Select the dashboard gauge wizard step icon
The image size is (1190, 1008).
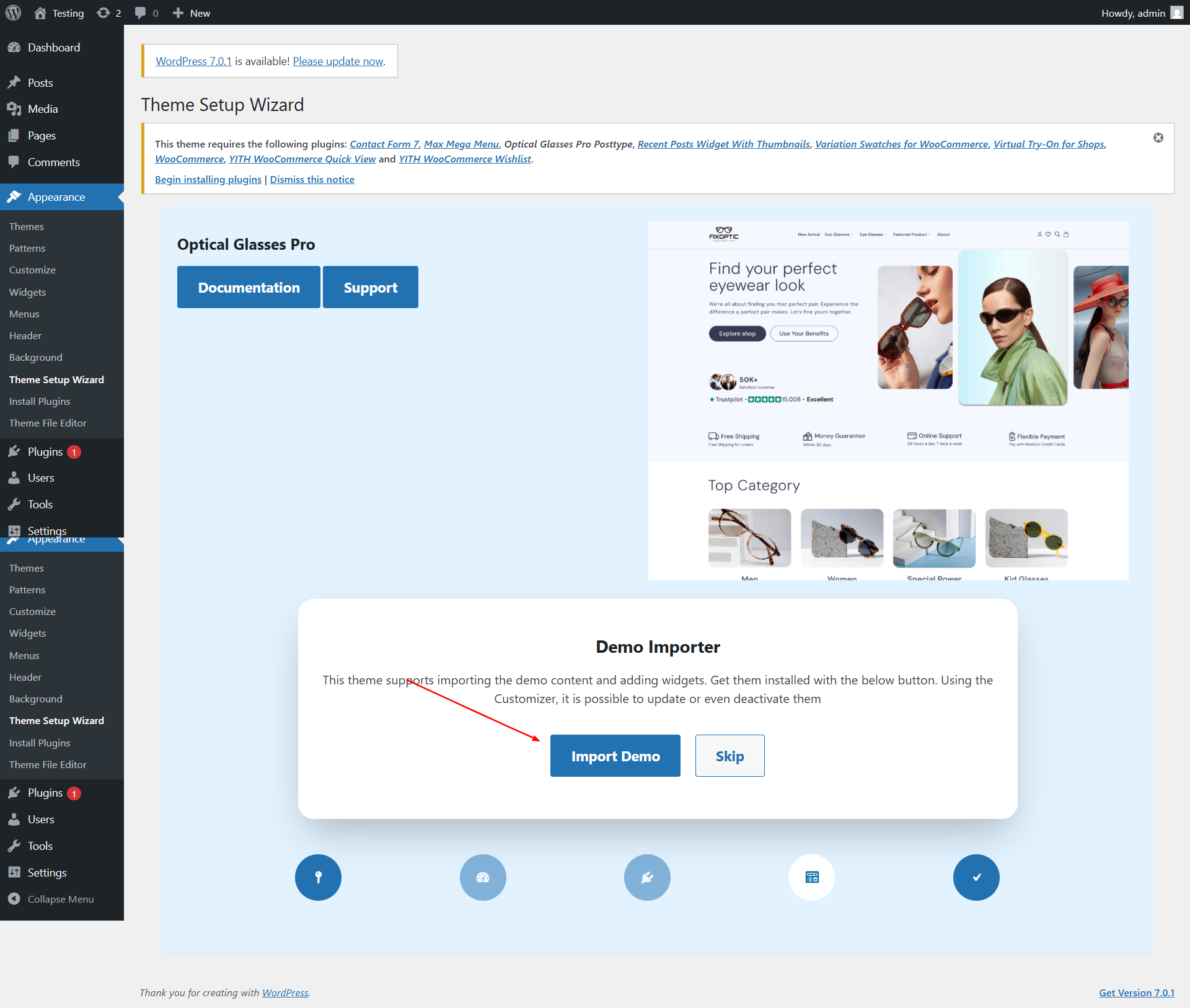[x=483, y=877]
